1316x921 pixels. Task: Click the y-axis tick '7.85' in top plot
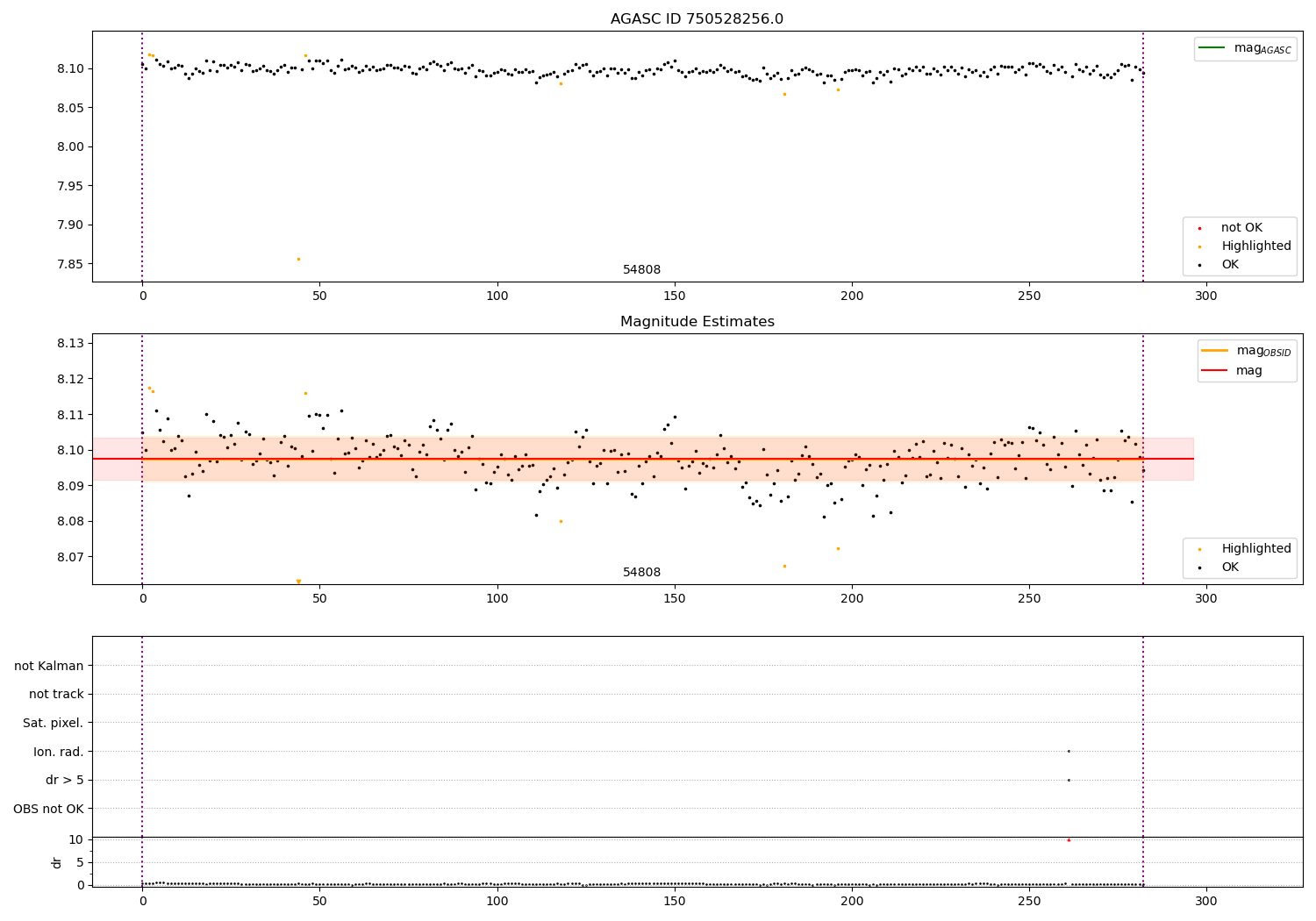pyautogui.click(x=70, y=264)
